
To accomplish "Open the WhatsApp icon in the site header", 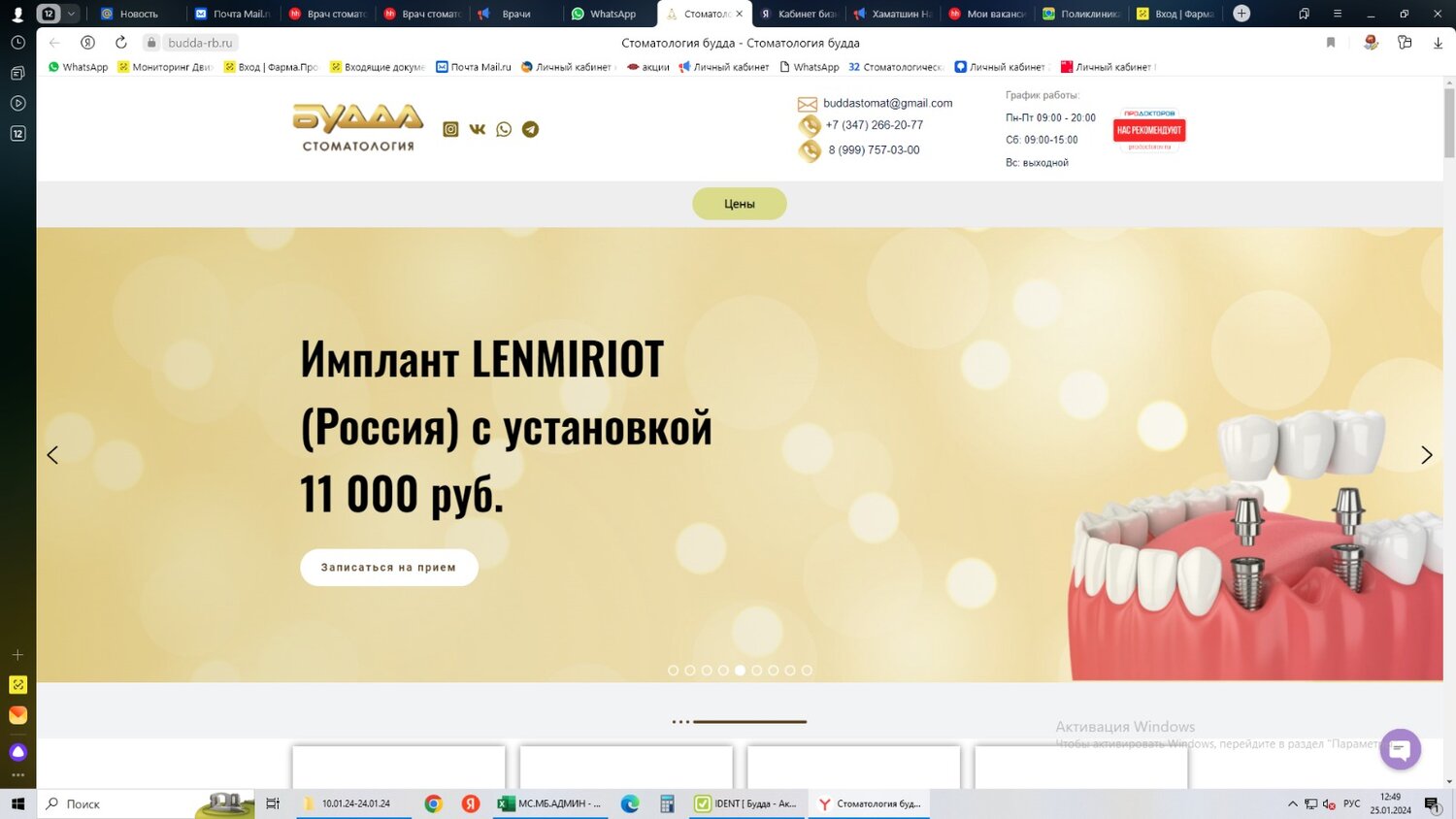I will [504, 129].
